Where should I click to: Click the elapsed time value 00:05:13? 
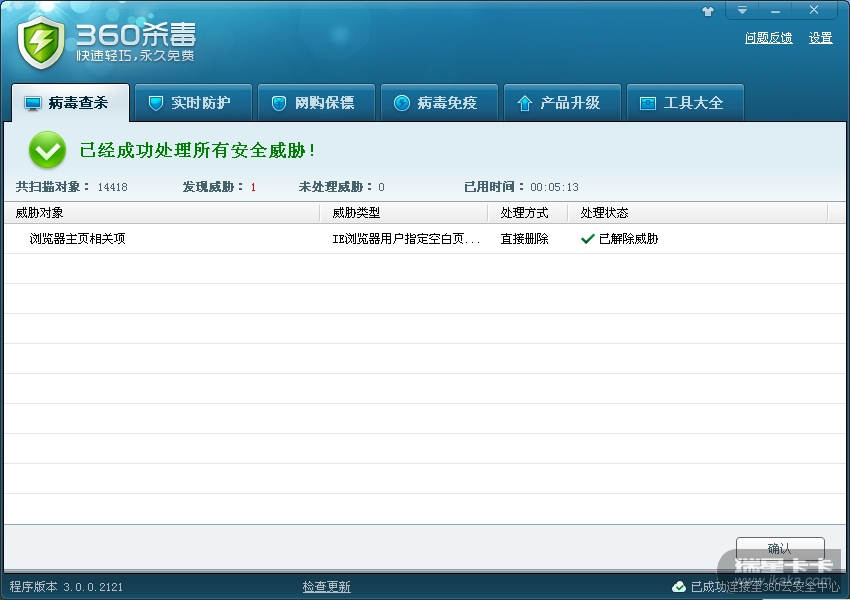point(554,187)
